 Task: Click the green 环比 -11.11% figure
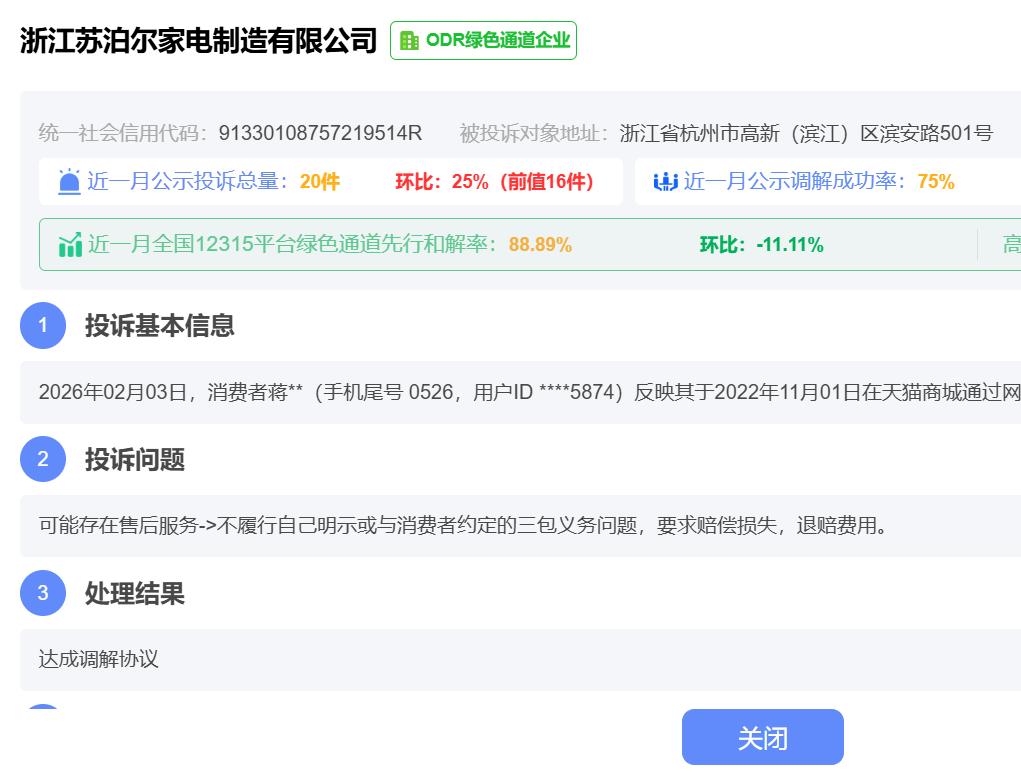coord(761,245)
